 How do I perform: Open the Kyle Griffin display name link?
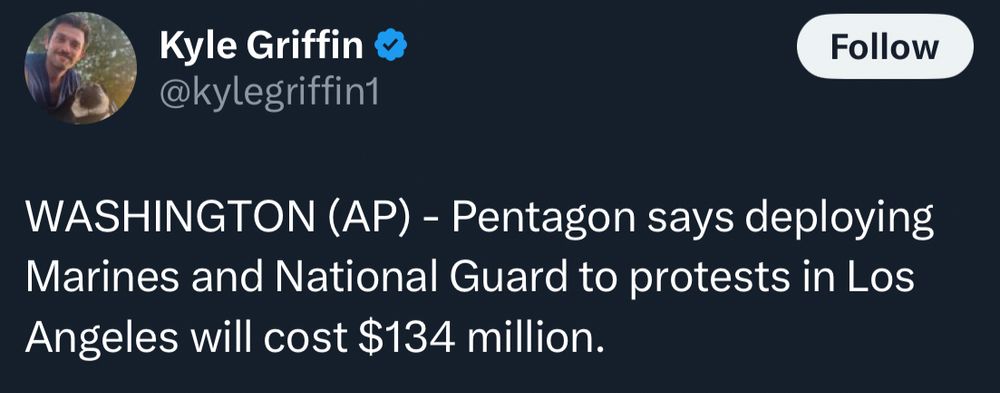pos(261,47)
